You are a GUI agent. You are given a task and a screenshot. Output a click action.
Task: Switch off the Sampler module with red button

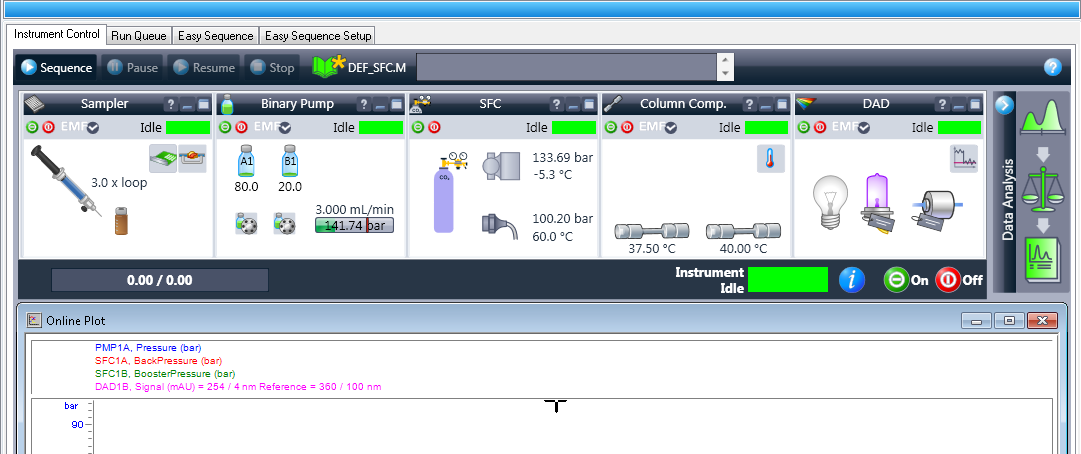pyautogui.click(x=47, y=127)
